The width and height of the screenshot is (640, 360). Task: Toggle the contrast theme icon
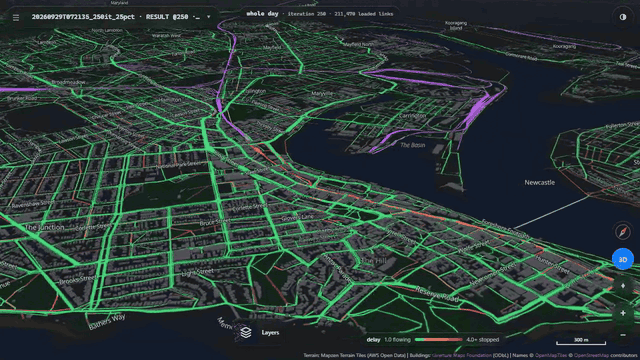pyautogui.click(x=623, y=17)
